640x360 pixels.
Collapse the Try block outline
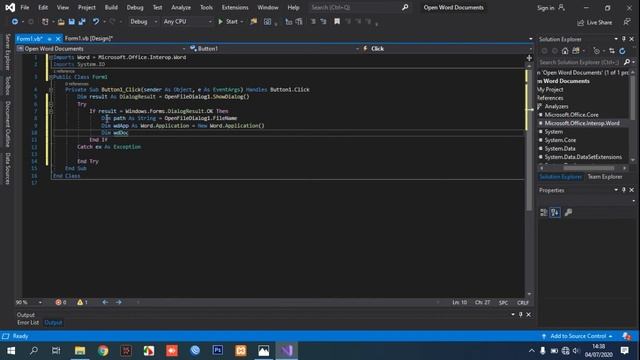coord(51,104)
